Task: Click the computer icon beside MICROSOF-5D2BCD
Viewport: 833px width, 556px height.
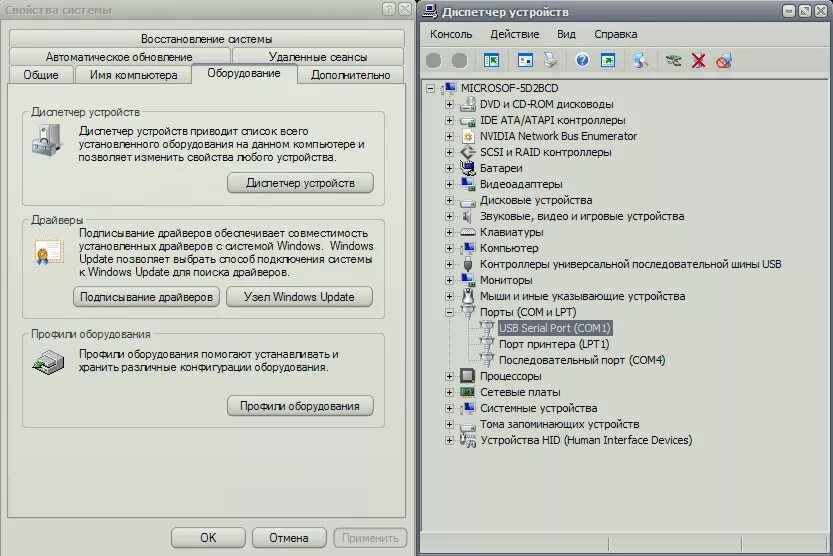Action: pyautogui.click(x=449, y=88)
